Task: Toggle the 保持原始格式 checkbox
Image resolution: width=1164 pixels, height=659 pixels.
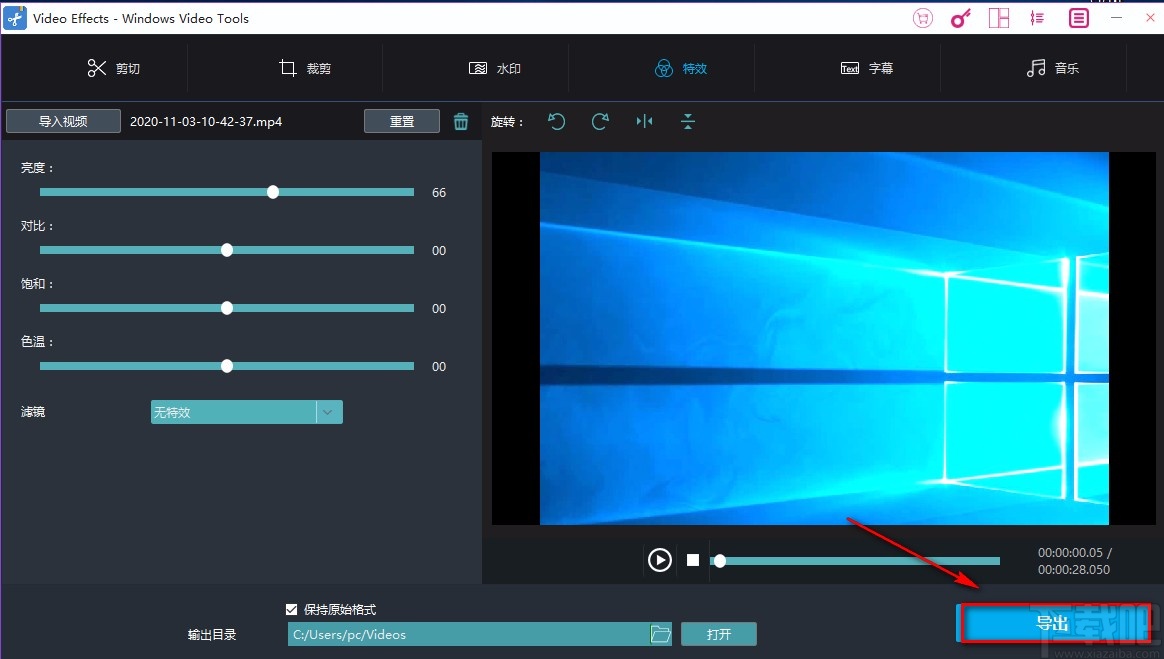Action: [x=291, y=609]
